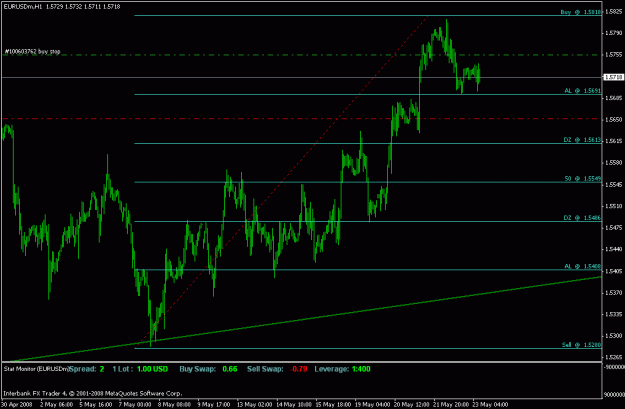The height and width of the screenshot is (409, 625).
Task: Click the 9 May 17:00 time label
Action: pos(214,404)
